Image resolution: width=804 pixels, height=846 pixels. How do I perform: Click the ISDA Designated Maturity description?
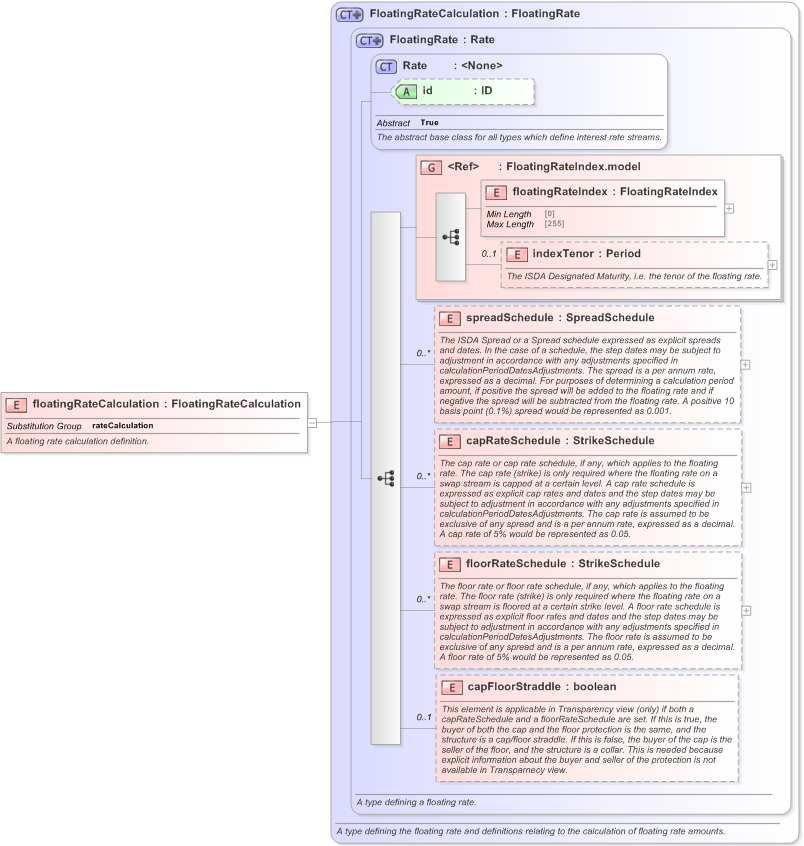(x=634, y=276)
